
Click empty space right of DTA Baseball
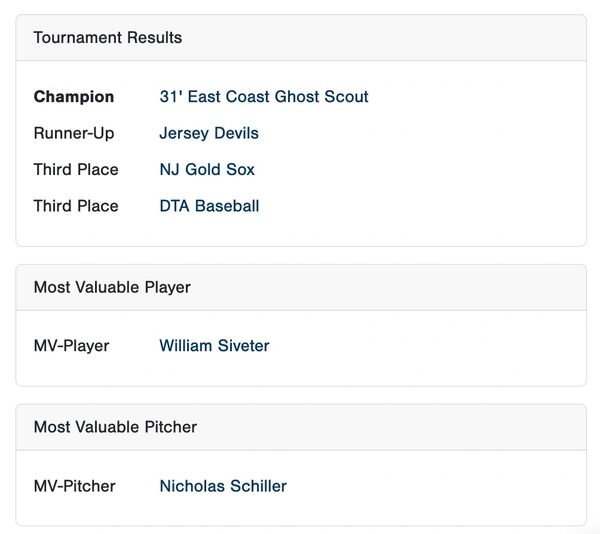(420, 206)
